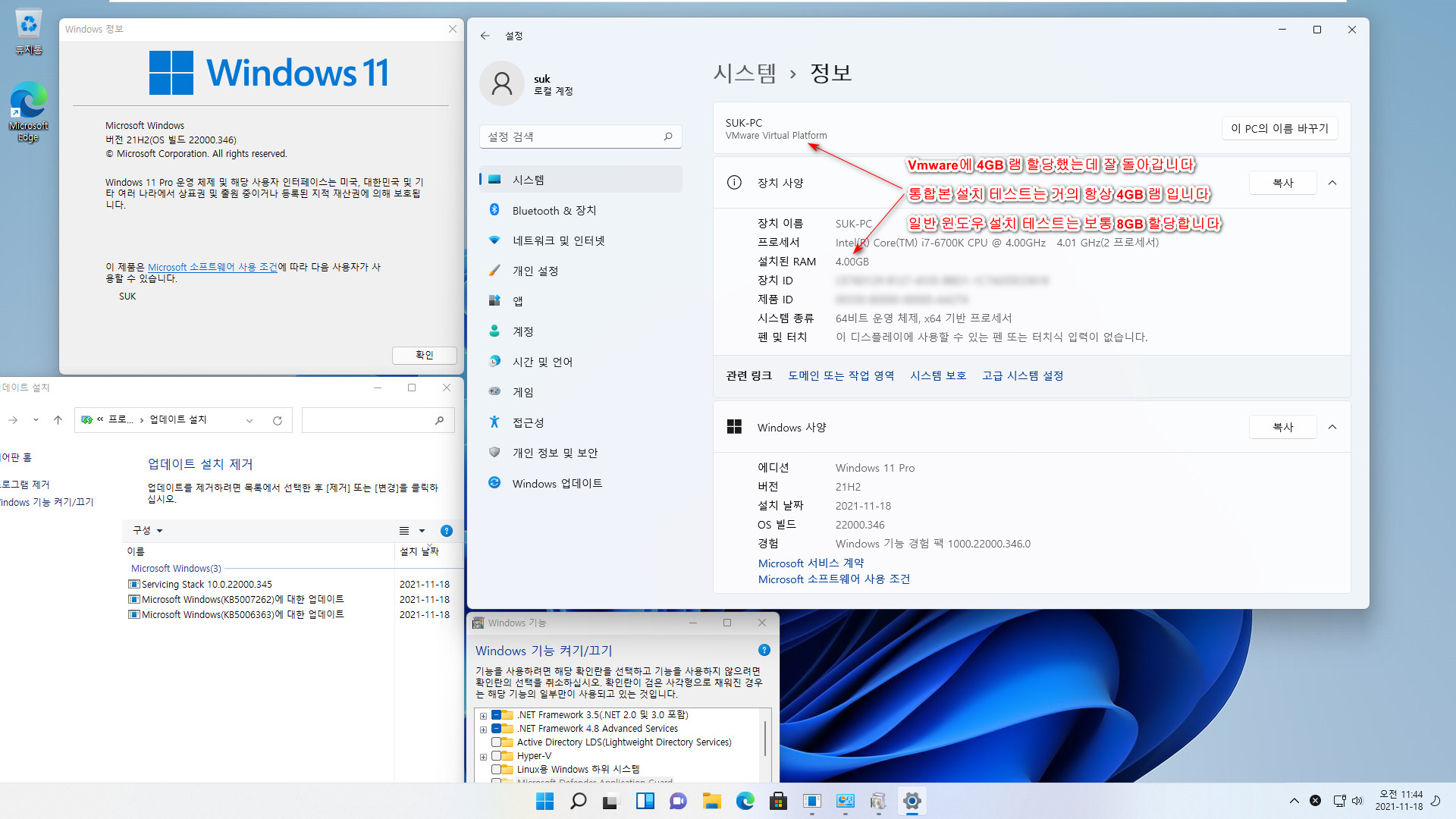Select KB5007262 update row
Image resolution: width=1456 pixels, height=819 pixels.
(x=288, y=599)
